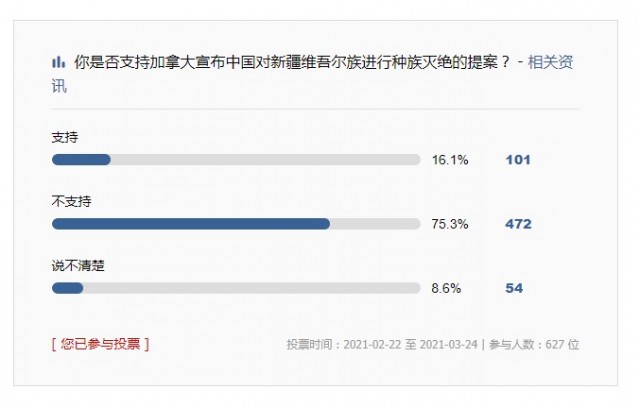Click the 说不清楚 progress bar

[236, 288]
